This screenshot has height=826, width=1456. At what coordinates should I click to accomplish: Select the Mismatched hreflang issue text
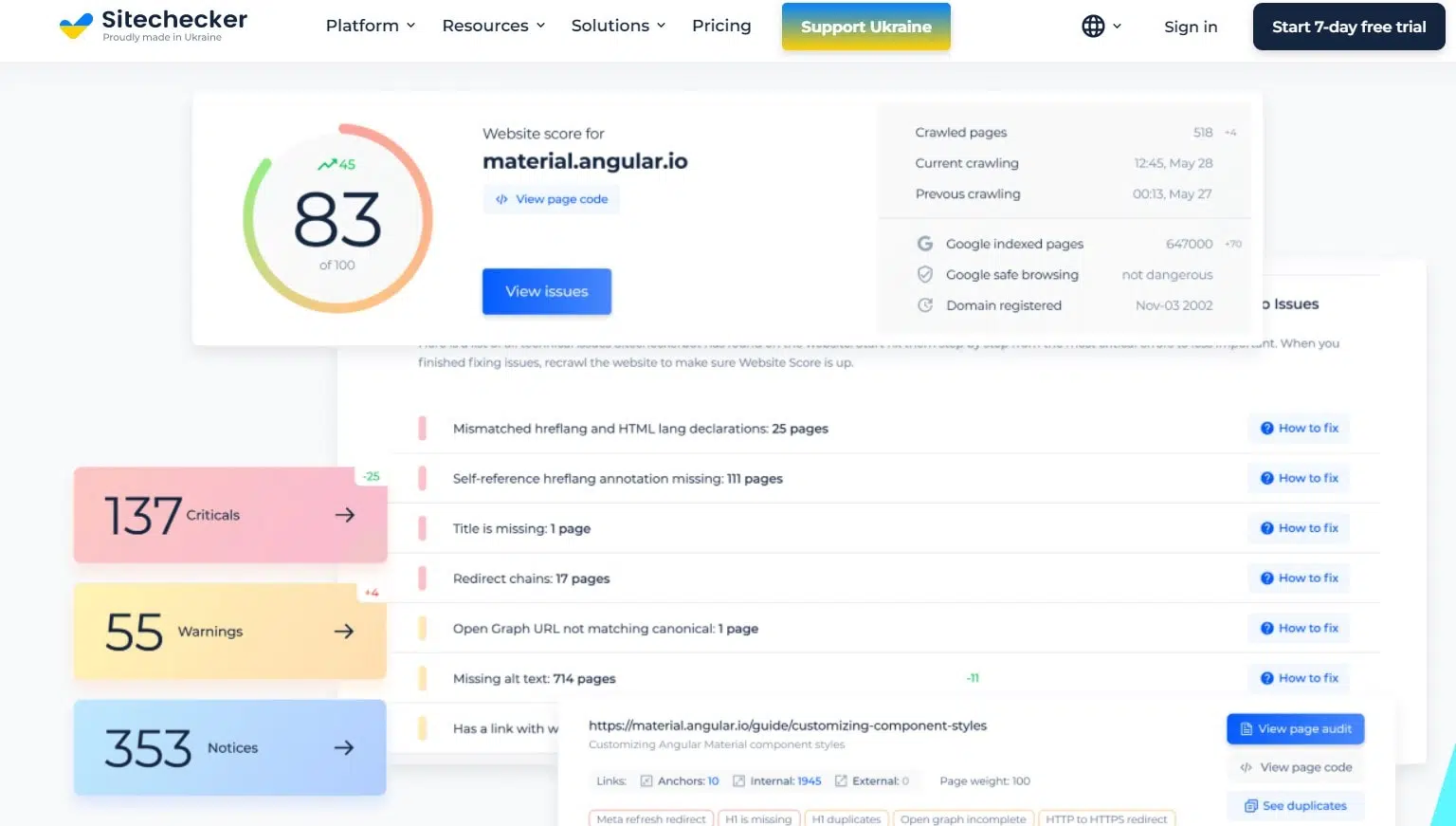[x=641, y=429]
